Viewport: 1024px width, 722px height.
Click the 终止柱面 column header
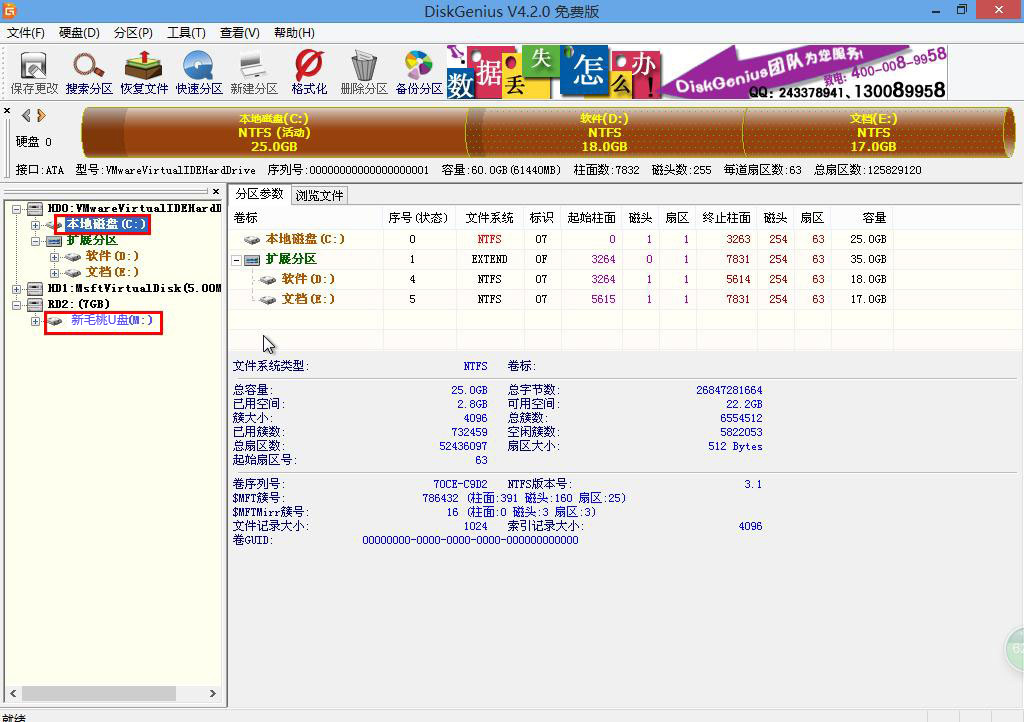pyautogui.click(x=726, y=217)
